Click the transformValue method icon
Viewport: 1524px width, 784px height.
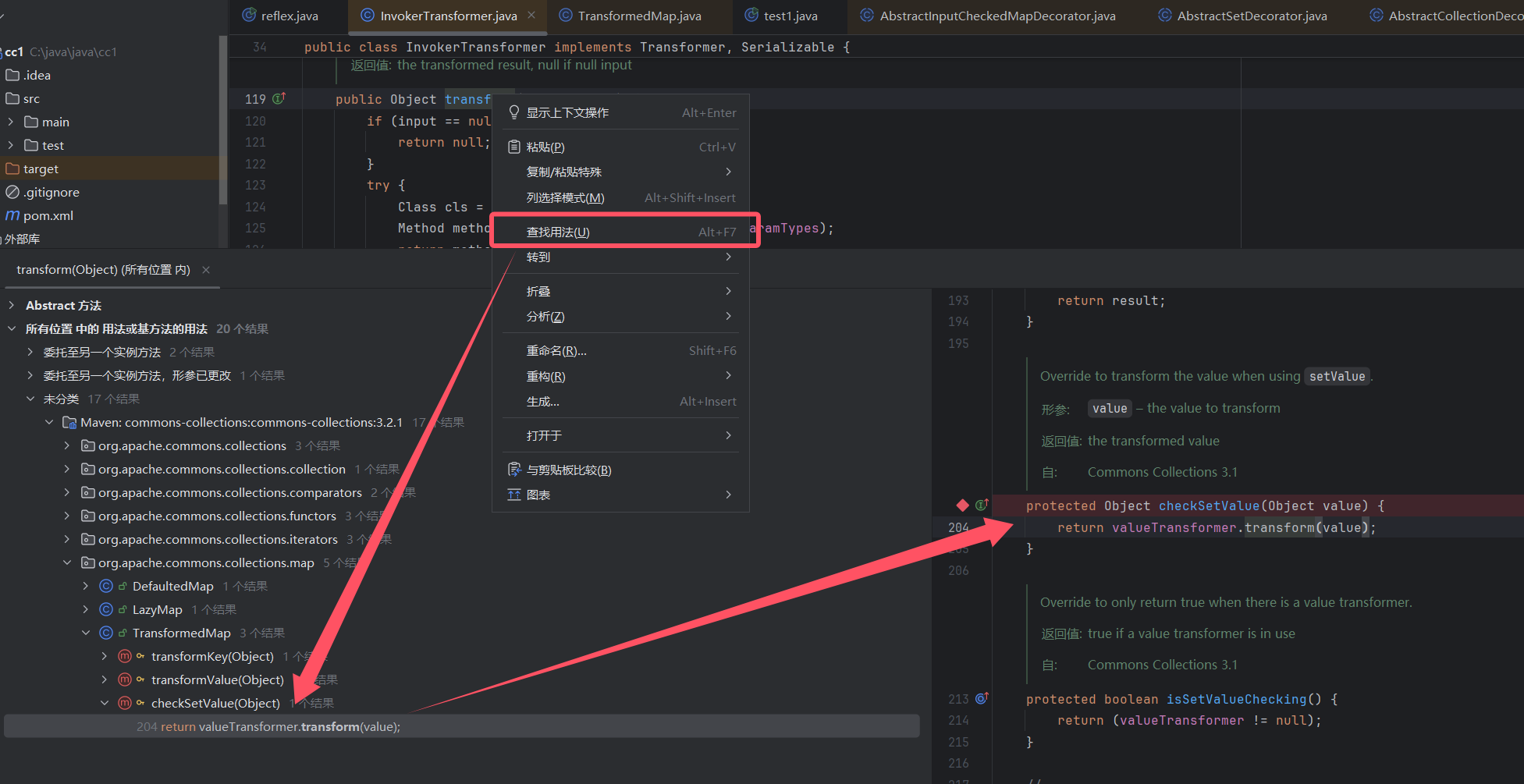[x=125, y=679]
